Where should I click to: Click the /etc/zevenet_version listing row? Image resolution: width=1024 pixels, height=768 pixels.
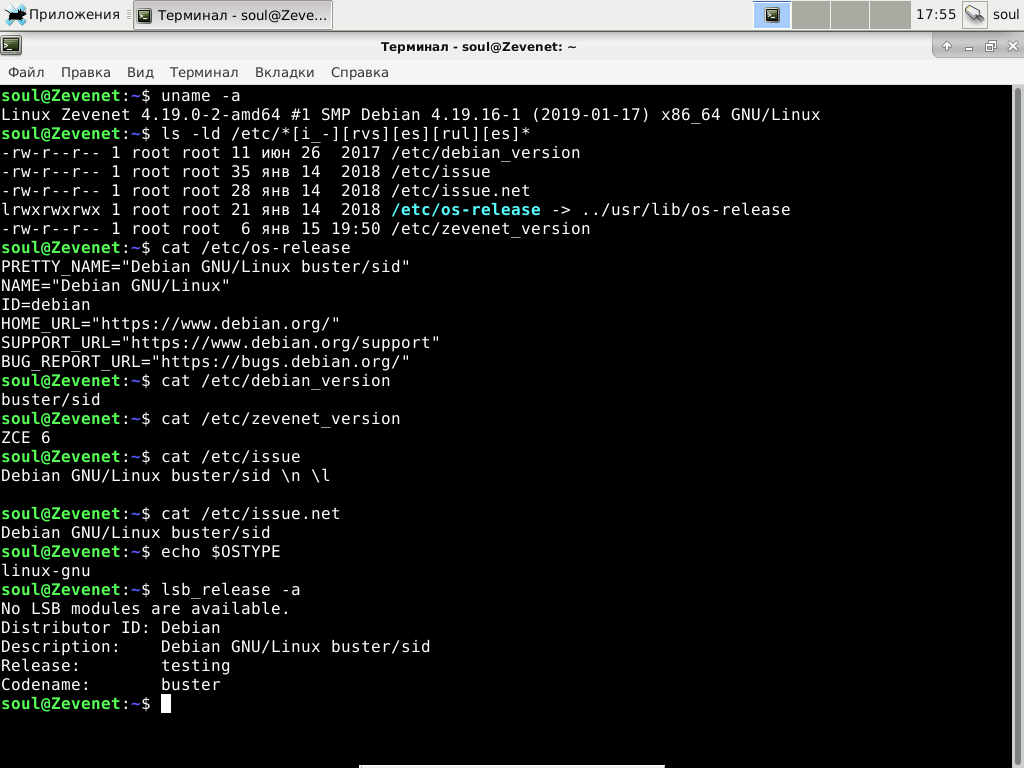tap(296, 229)
